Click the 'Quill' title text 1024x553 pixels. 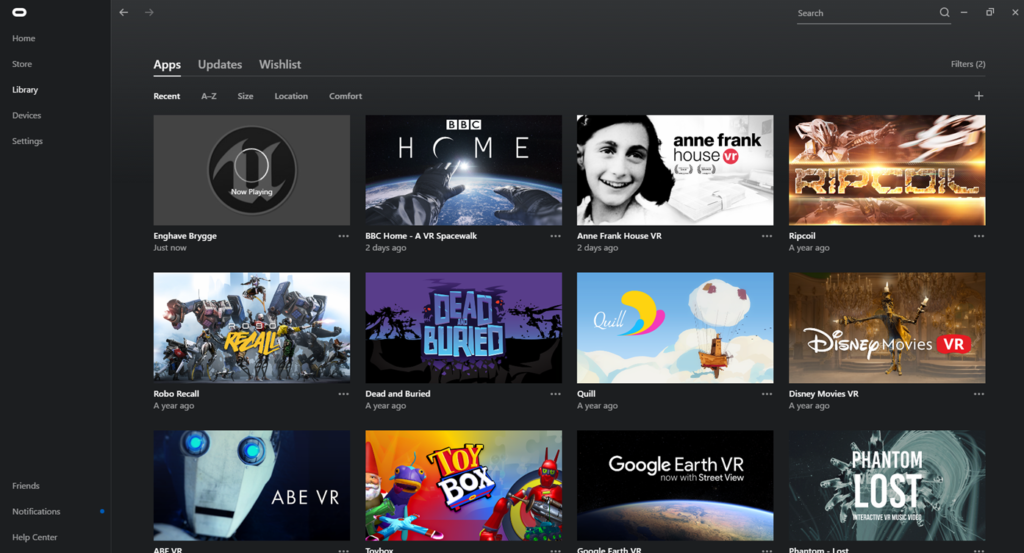coord(586,394)
